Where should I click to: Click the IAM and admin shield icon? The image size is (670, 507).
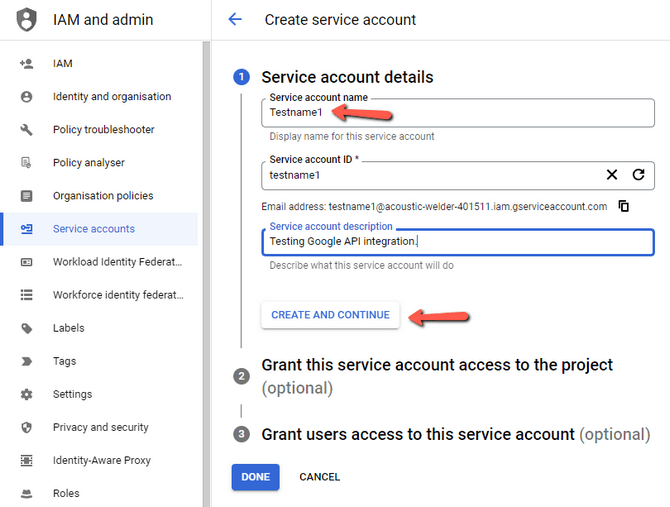[26, 20]
